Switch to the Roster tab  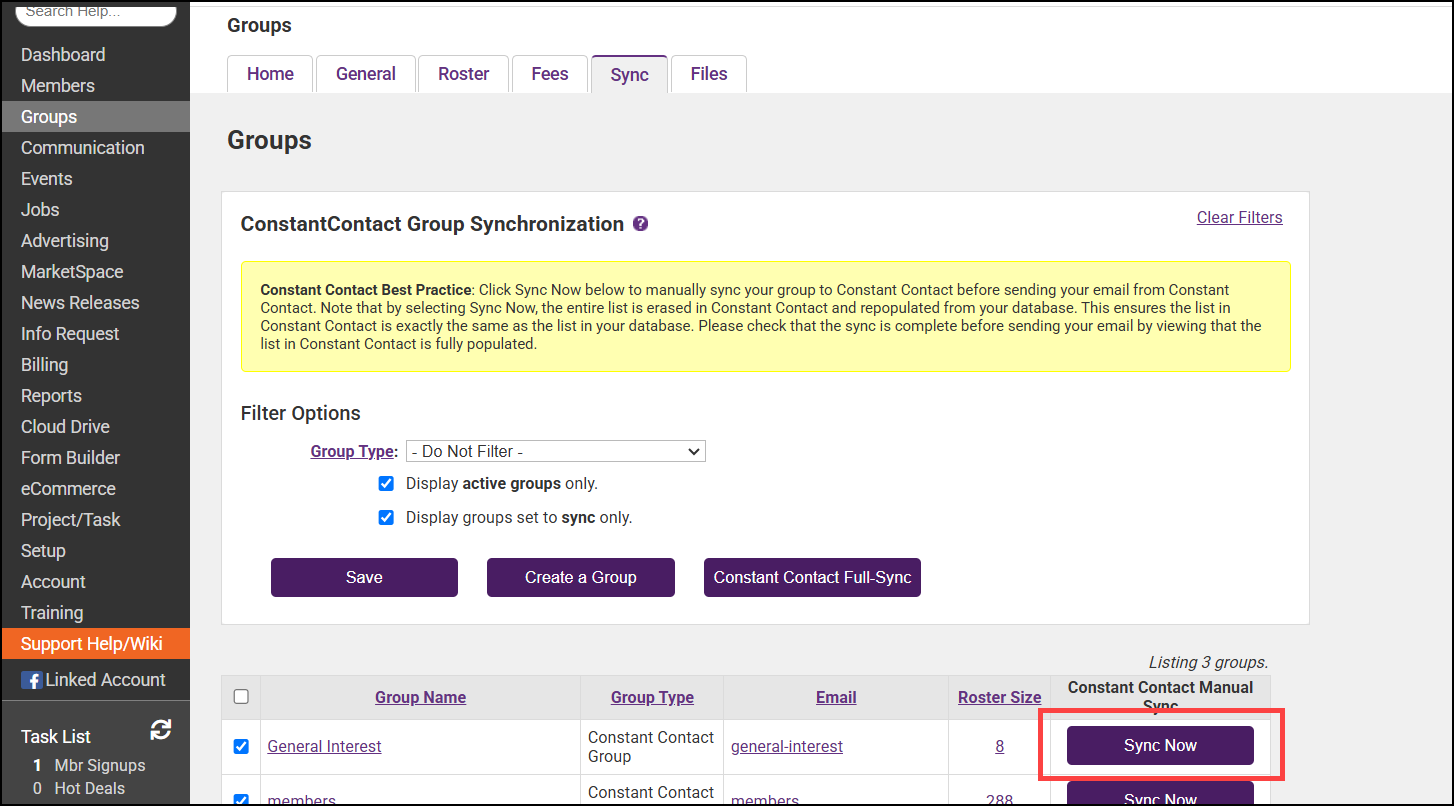point(464,74)
